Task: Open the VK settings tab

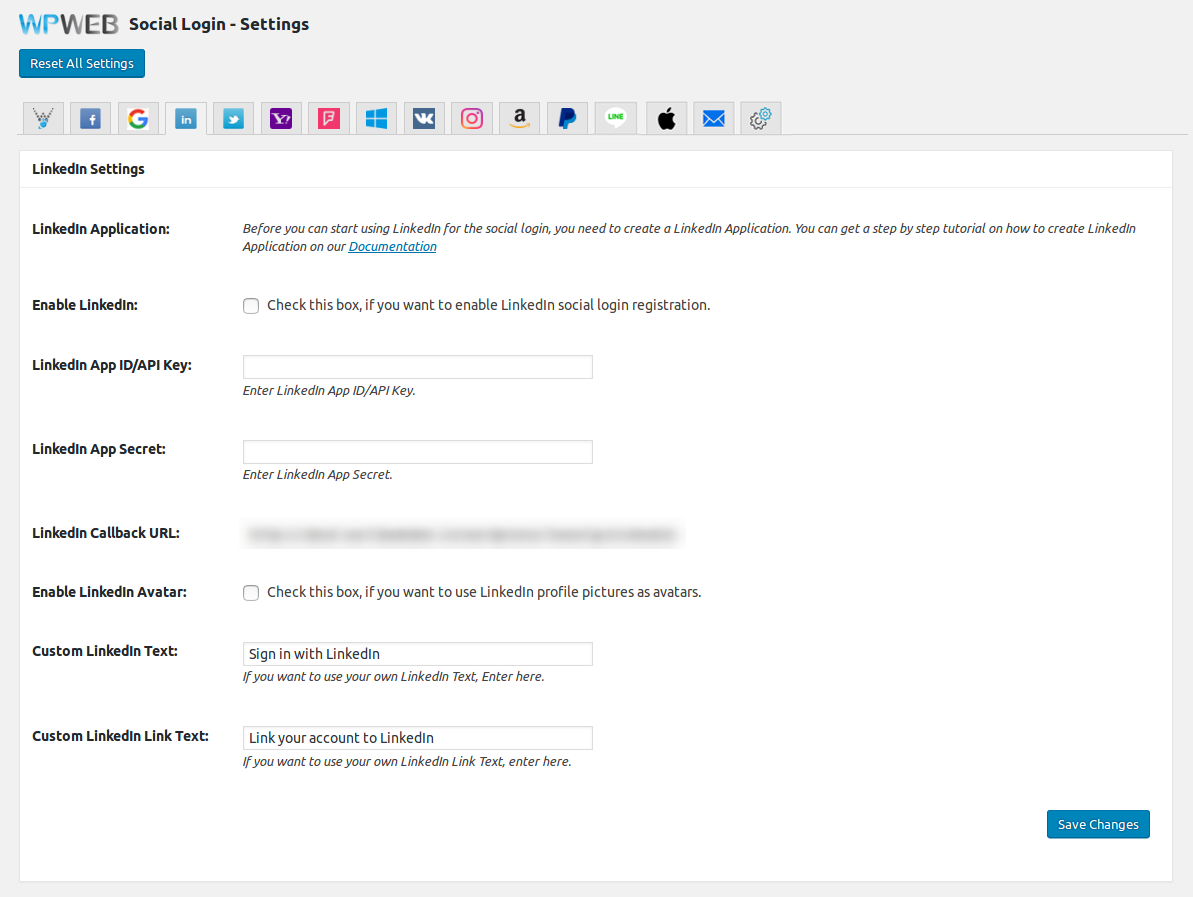Action: [x=424, y=119]
